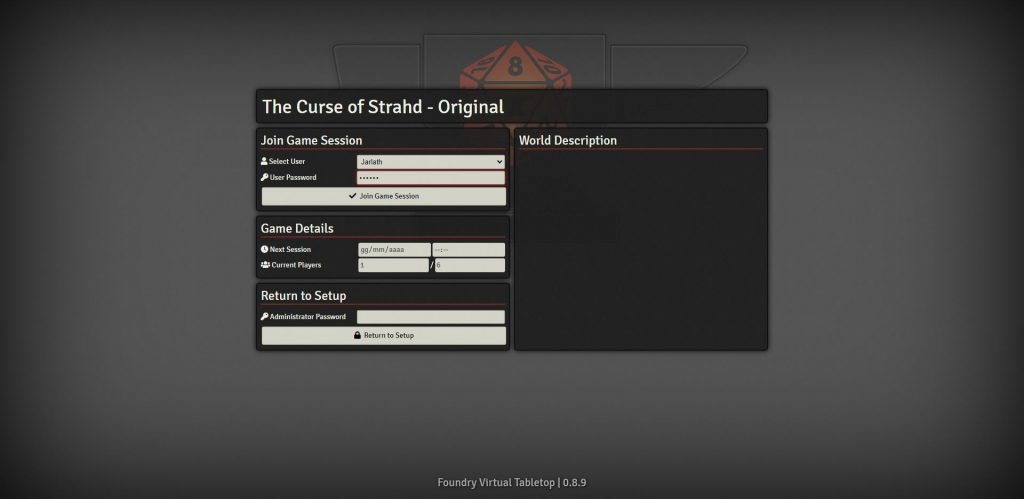Screen dimensions: 1024x499
Task: Click the current players count field
Action: (x=393, y=265)
